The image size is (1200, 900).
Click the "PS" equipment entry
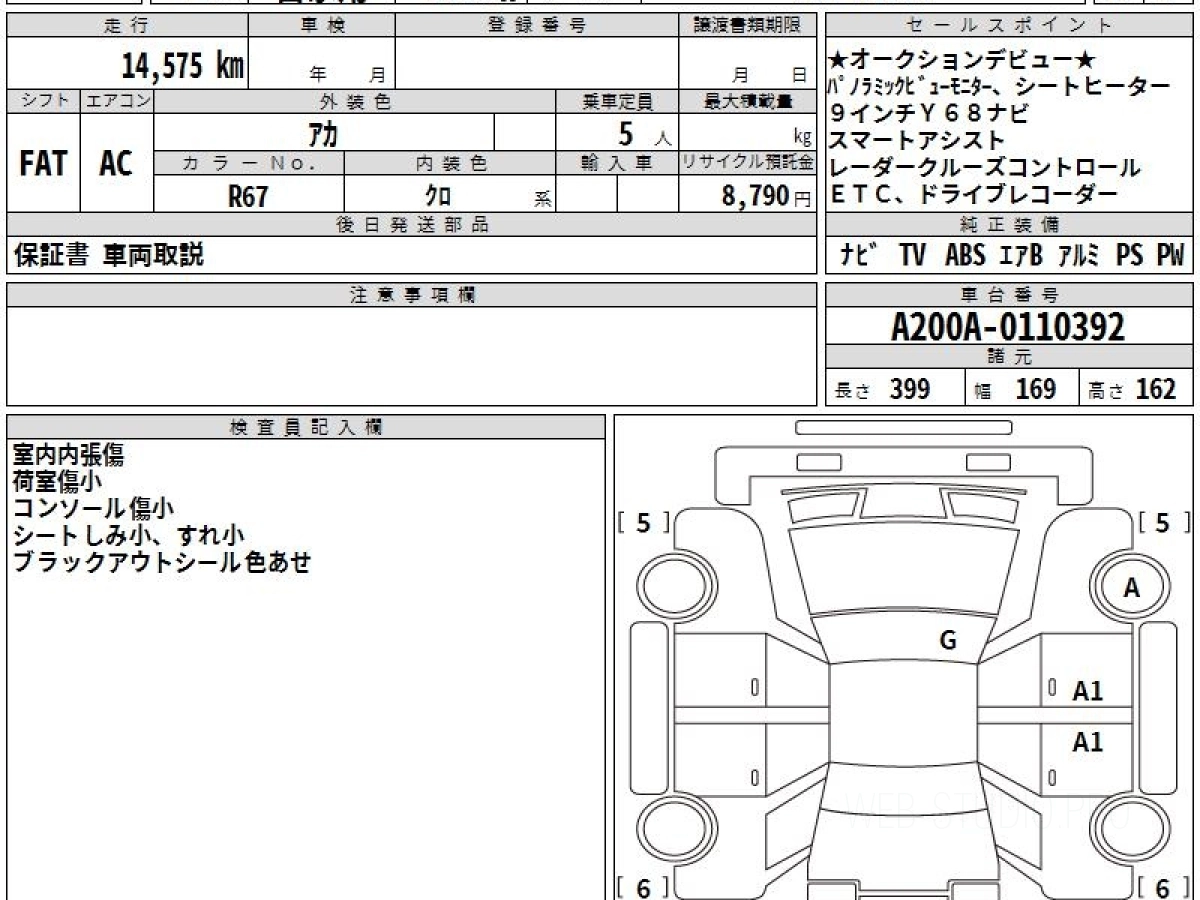[1130, 256]
